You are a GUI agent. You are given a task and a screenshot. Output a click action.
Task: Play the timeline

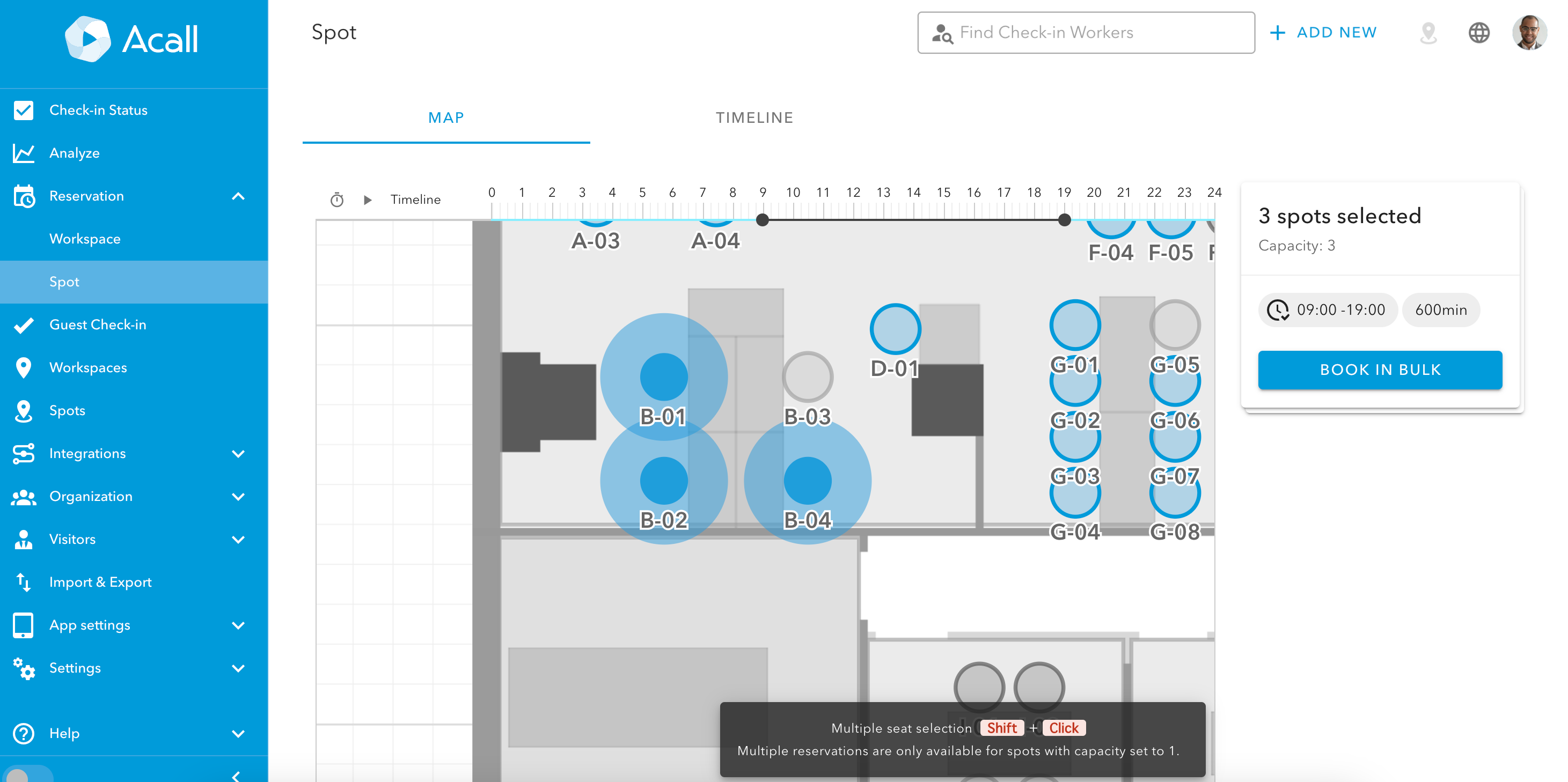pyautogui.click(x=367, y=200)
